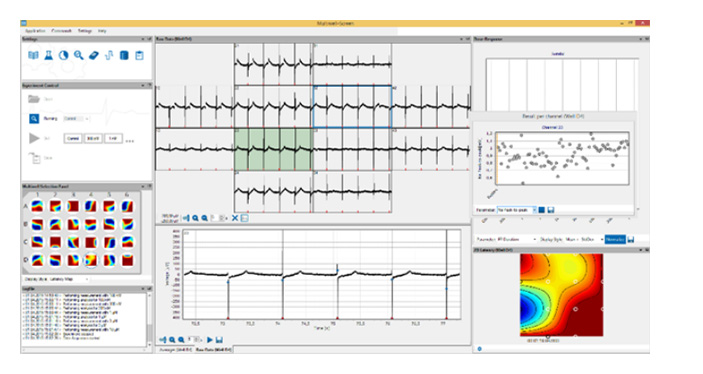The image size is (703, 374).
Task: Open the Settings panel header dropdown arrow
Action: point(143,39)
